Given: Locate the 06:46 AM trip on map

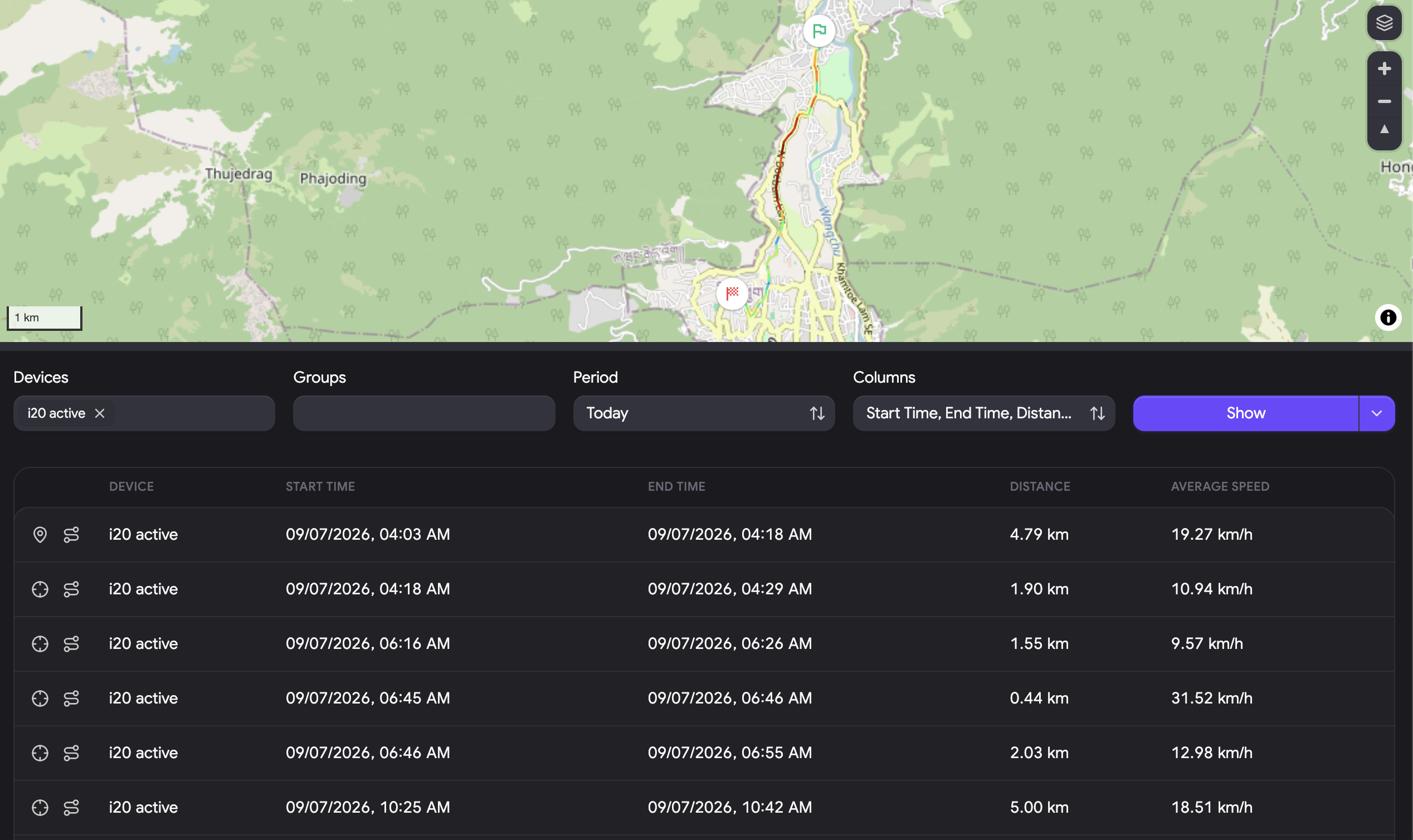Looking at the screenshot, I should tap(40, 753).
